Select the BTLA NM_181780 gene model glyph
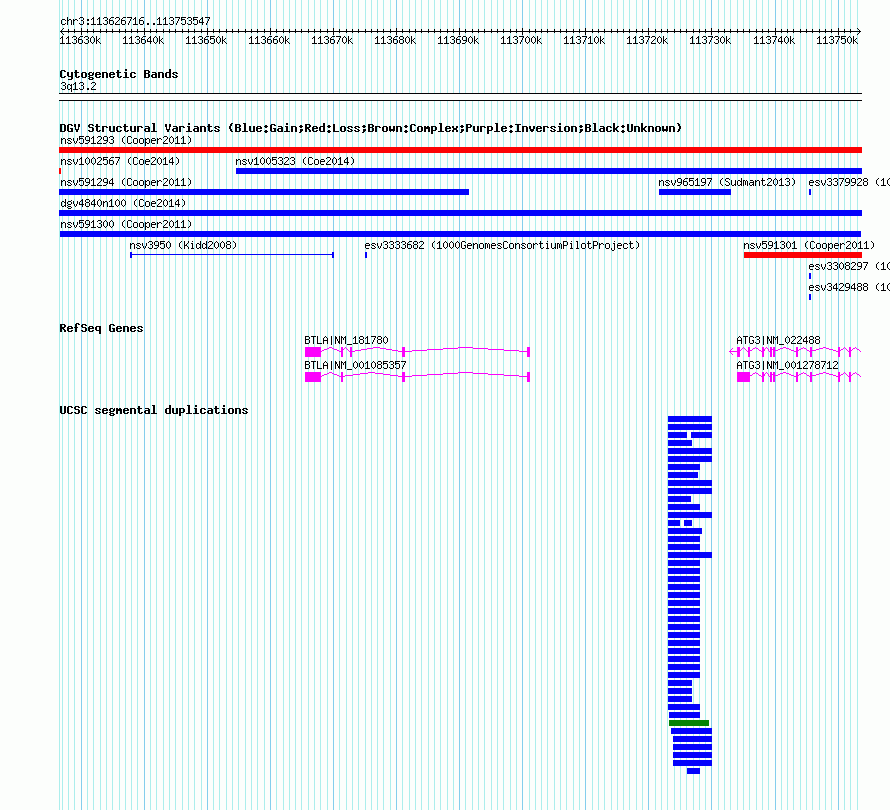Screen dimensions: 890x810 click(417, 352)
